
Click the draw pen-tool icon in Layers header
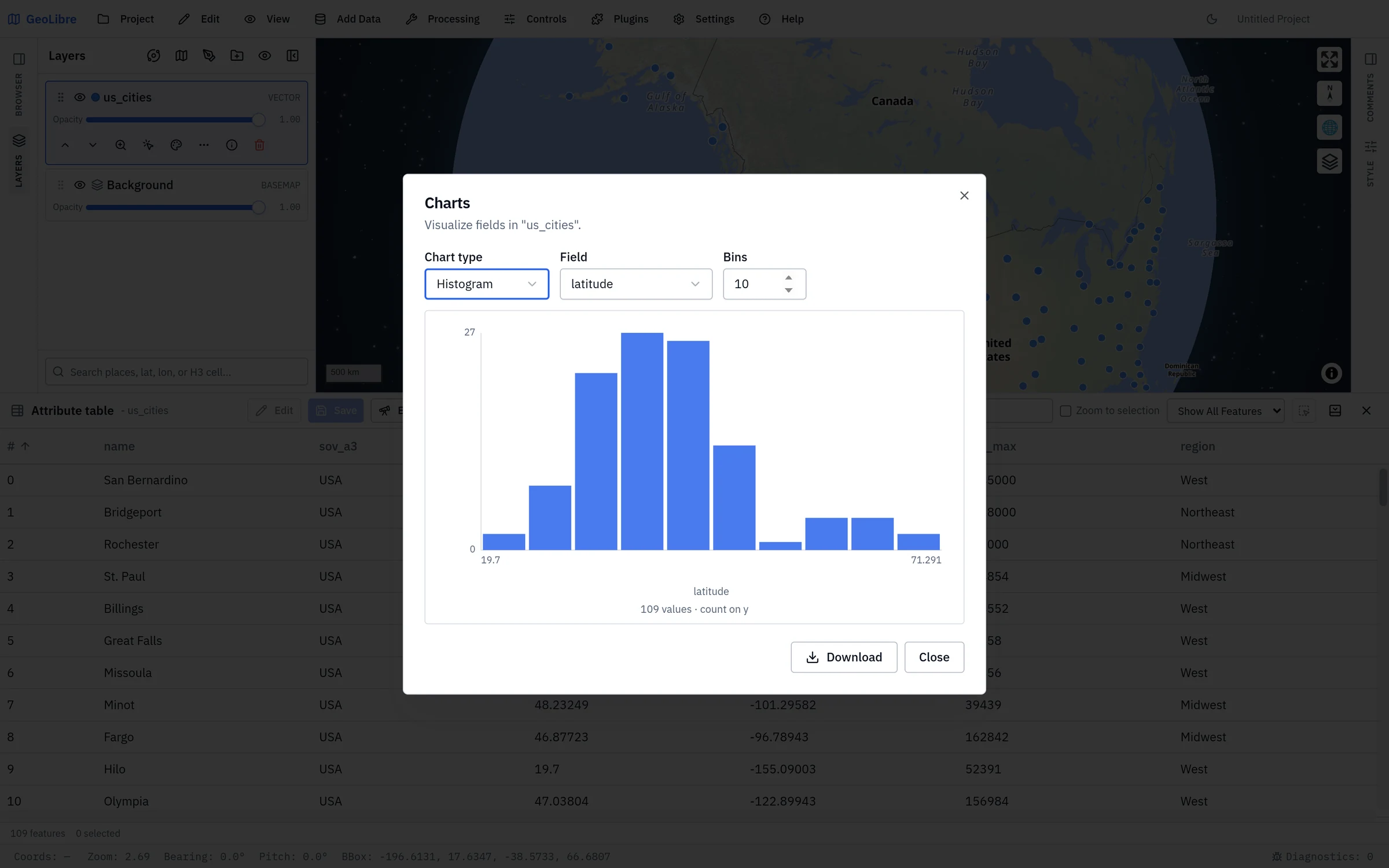[x=209, y=56]
